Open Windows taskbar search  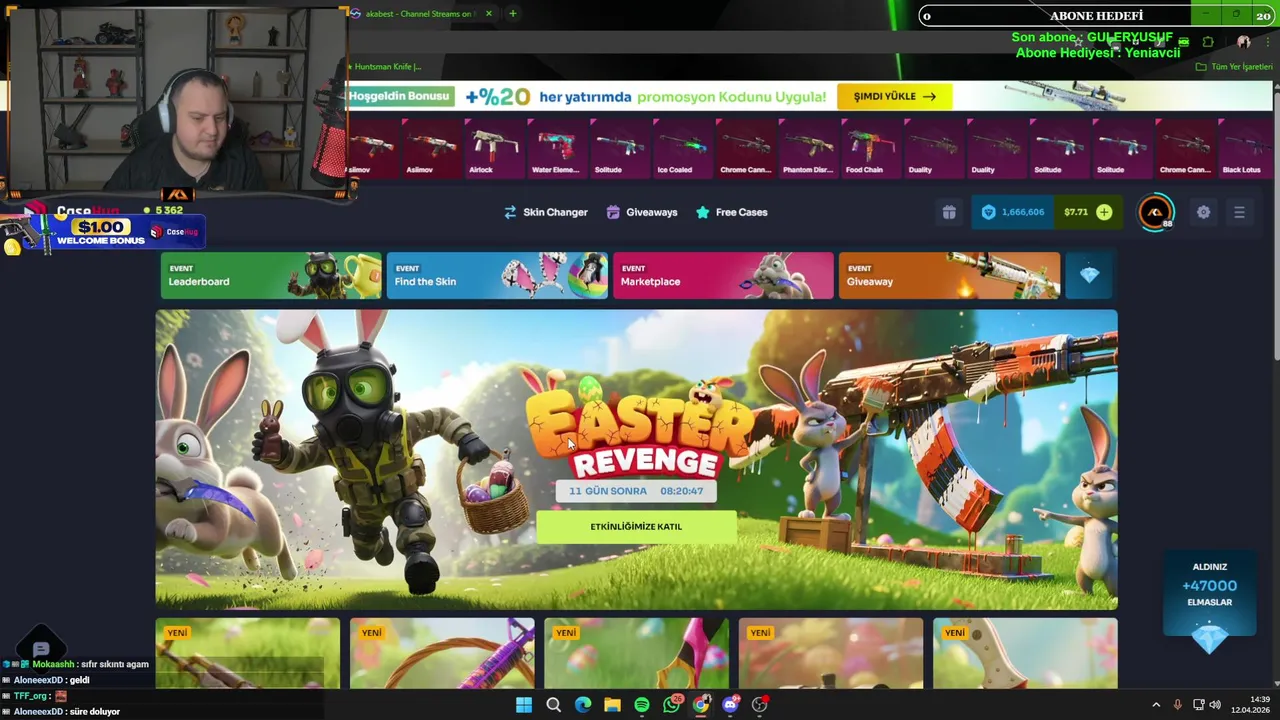point(553,705)
